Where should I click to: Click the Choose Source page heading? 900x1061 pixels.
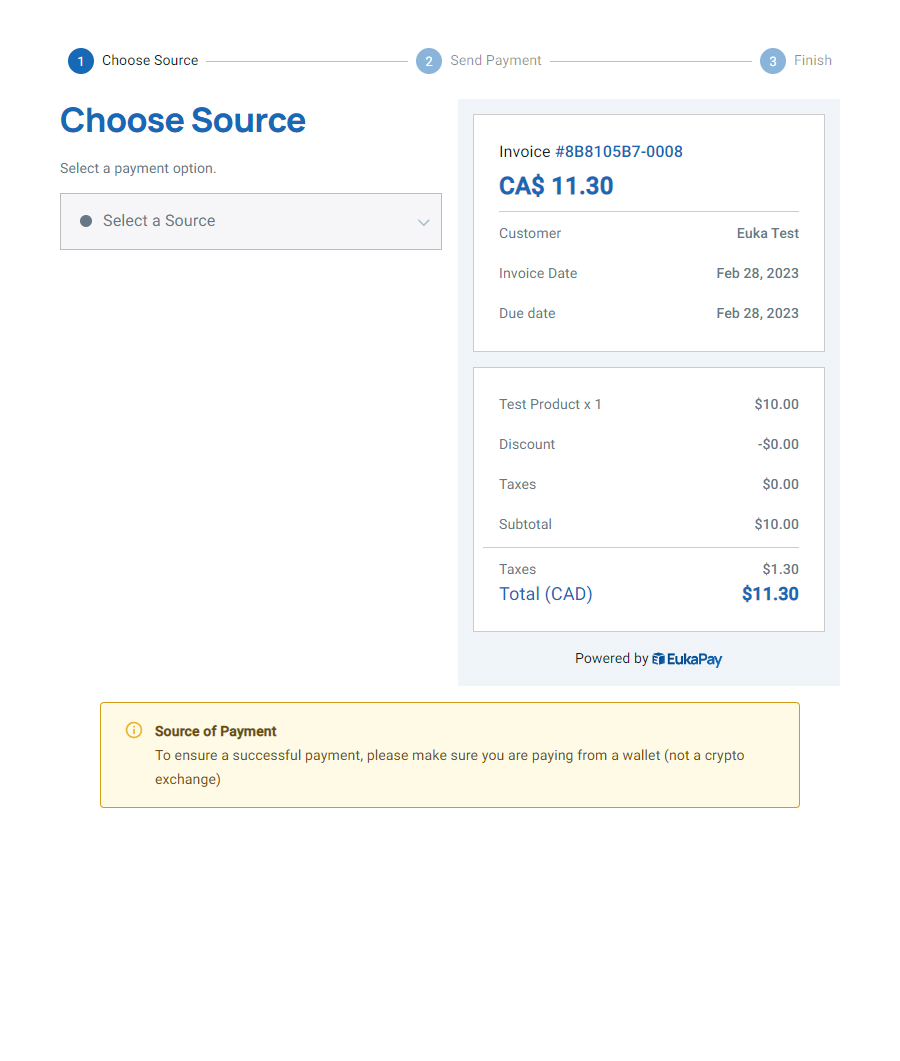coord(183,120)
